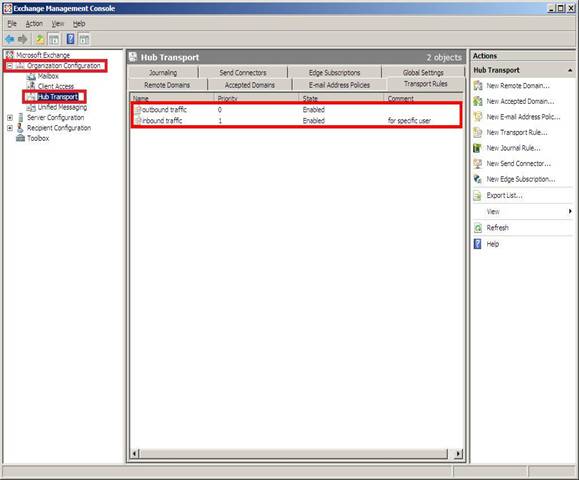Select the Transport Rules tab

(425, 84)
